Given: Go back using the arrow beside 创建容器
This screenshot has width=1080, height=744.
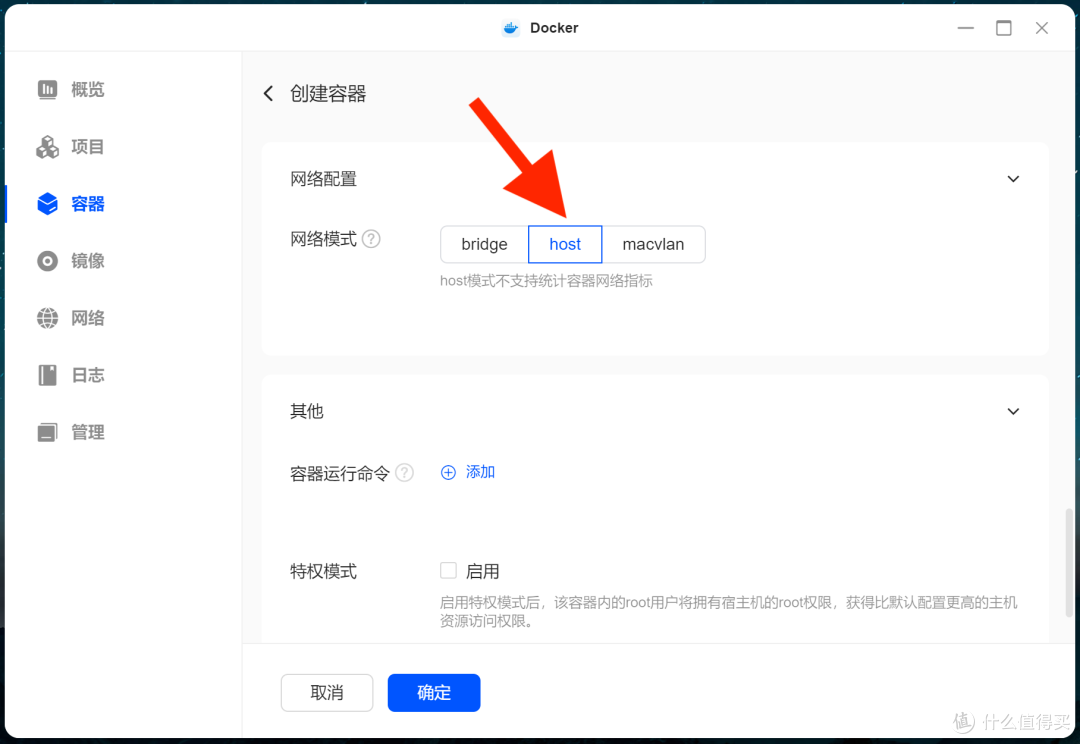Looking at the screenshot, I should pyautogui.click(x=269, y=94).
